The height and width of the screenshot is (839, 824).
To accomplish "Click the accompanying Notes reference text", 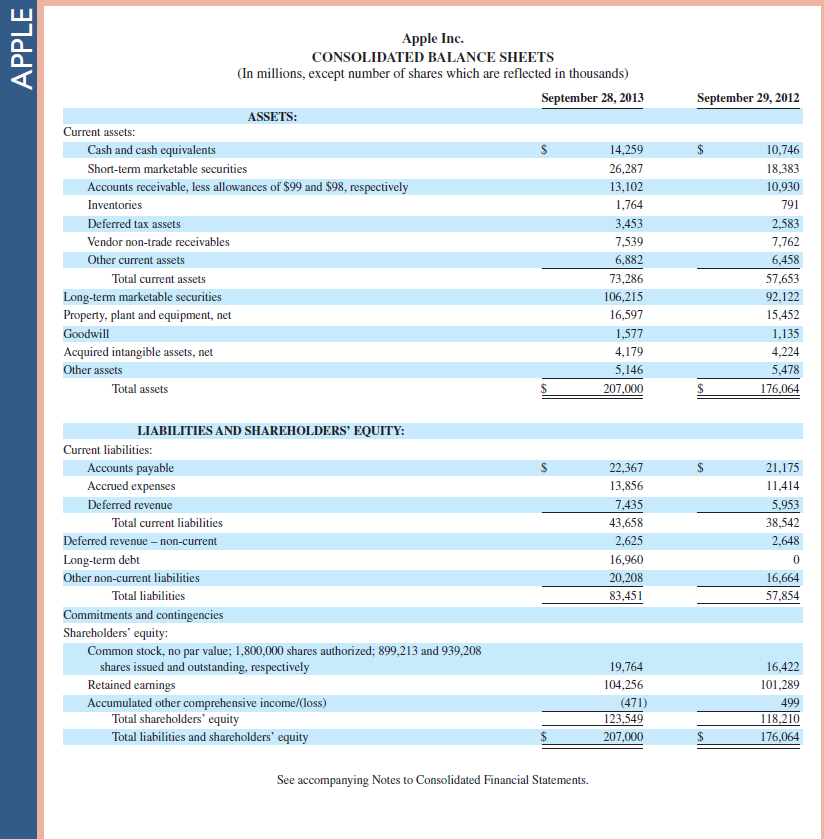I will pos(432,779).
